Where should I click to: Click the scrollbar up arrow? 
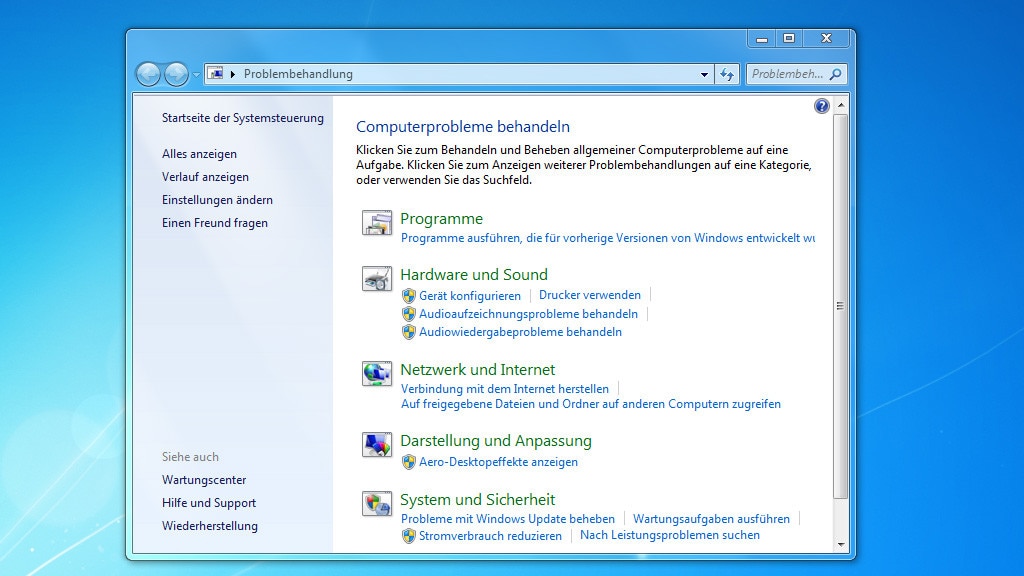coord(840,105)
